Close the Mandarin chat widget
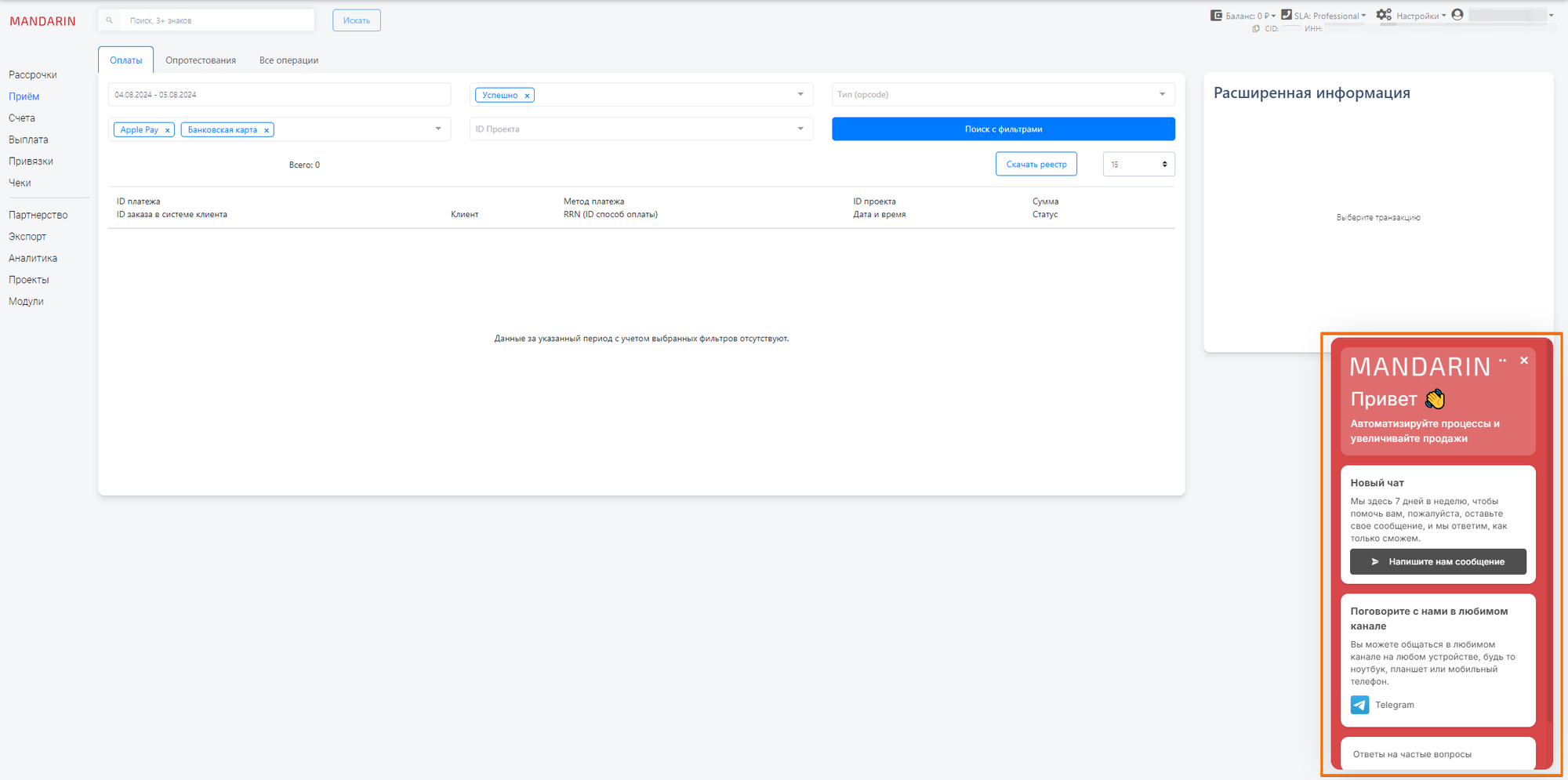1568x780 pixels. click(x=1524, y=361)
